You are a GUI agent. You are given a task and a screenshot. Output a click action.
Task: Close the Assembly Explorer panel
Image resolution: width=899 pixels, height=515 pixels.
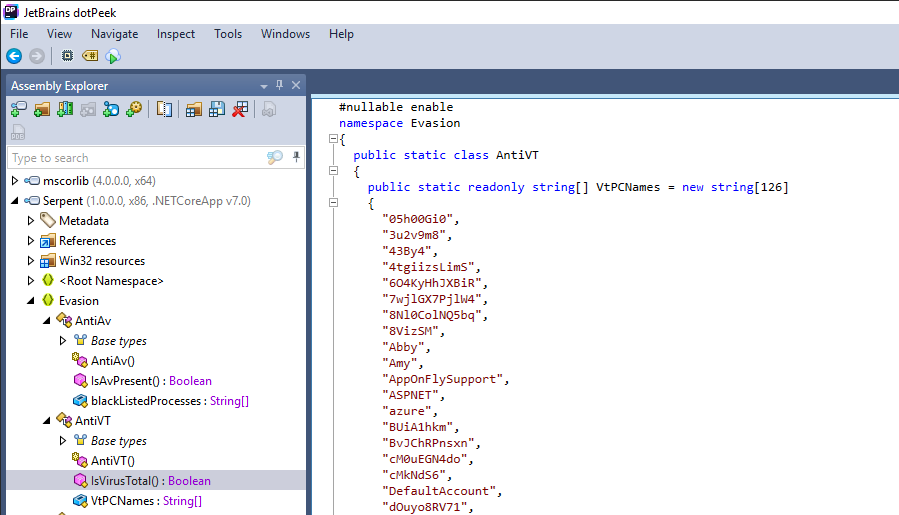point(296,85)
